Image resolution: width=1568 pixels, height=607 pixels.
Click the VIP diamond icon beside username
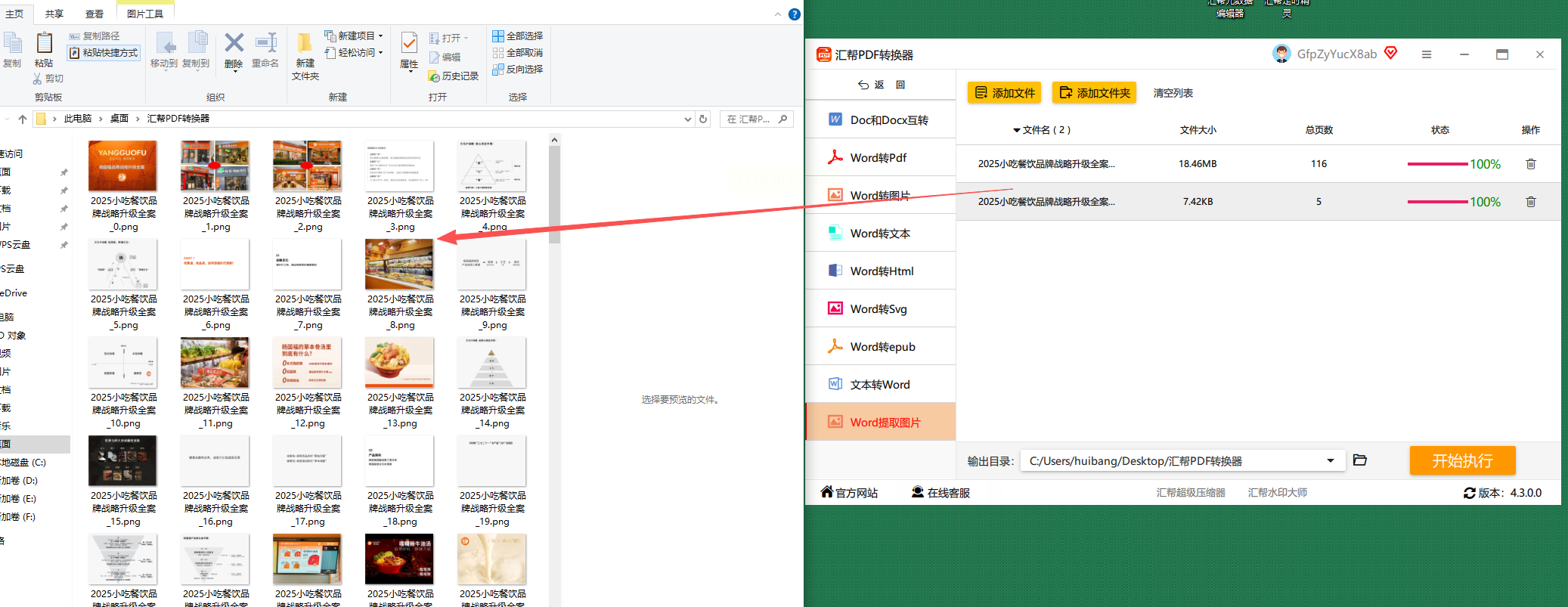[1390, 53]
